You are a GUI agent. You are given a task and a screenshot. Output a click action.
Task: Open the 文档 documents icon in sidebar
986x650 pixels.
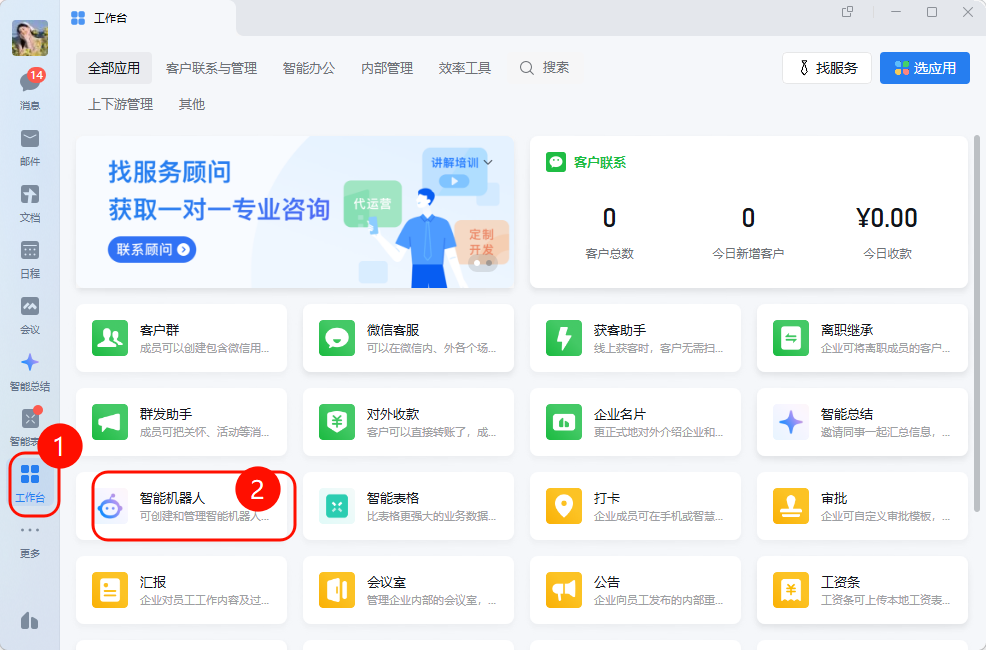tap(30, 194)
